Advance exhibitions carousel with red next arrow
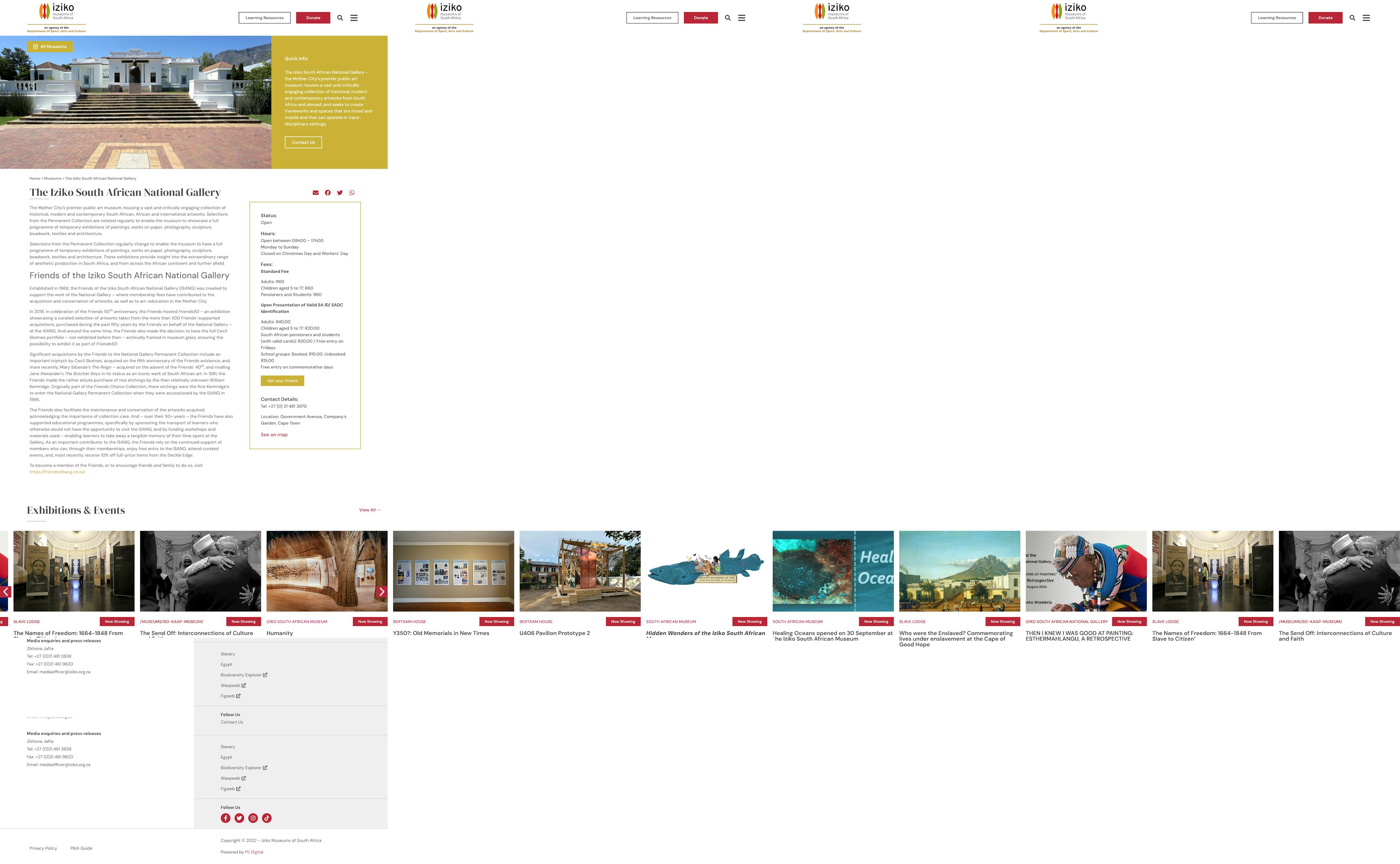Screen dimensions: 1400x864 coord(382,591)
